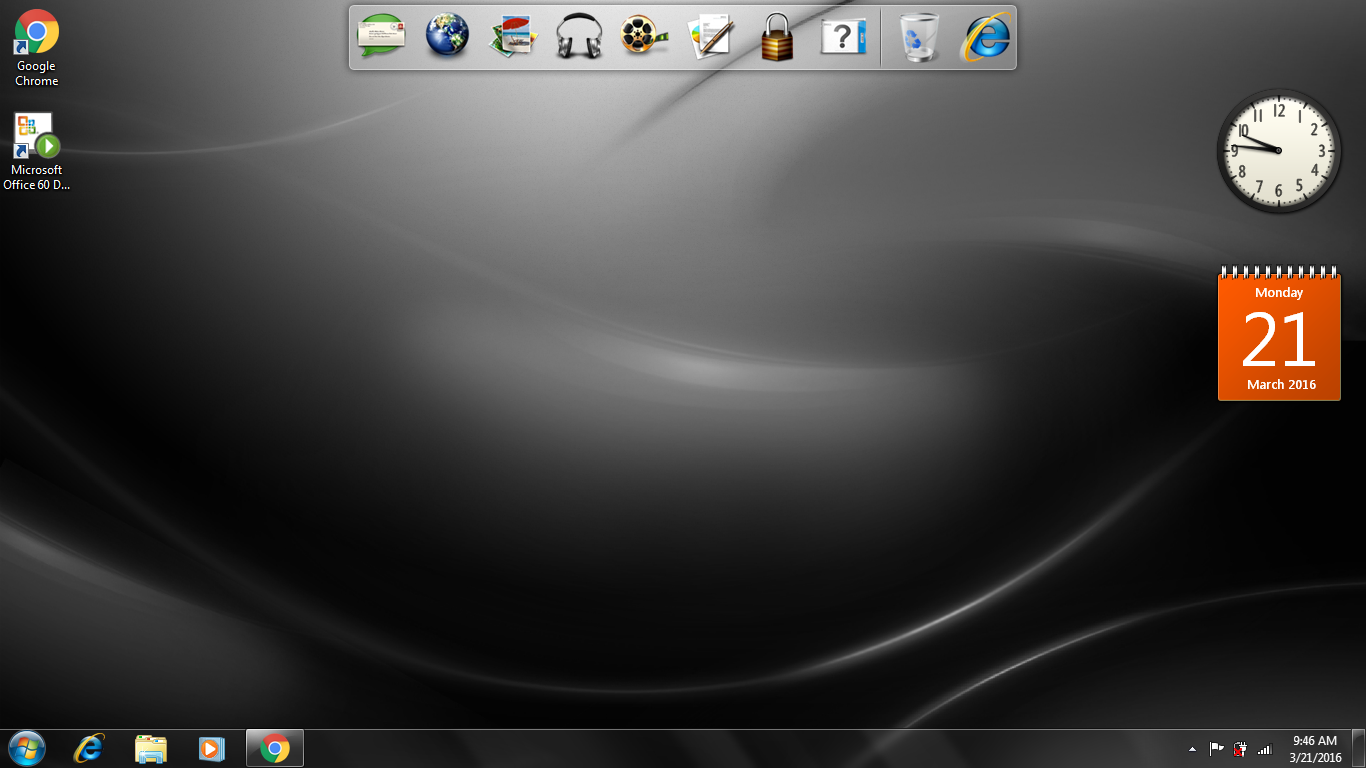Open the headphones music icon in dock
1366x768 pixels.
click(x=579, y=37)
